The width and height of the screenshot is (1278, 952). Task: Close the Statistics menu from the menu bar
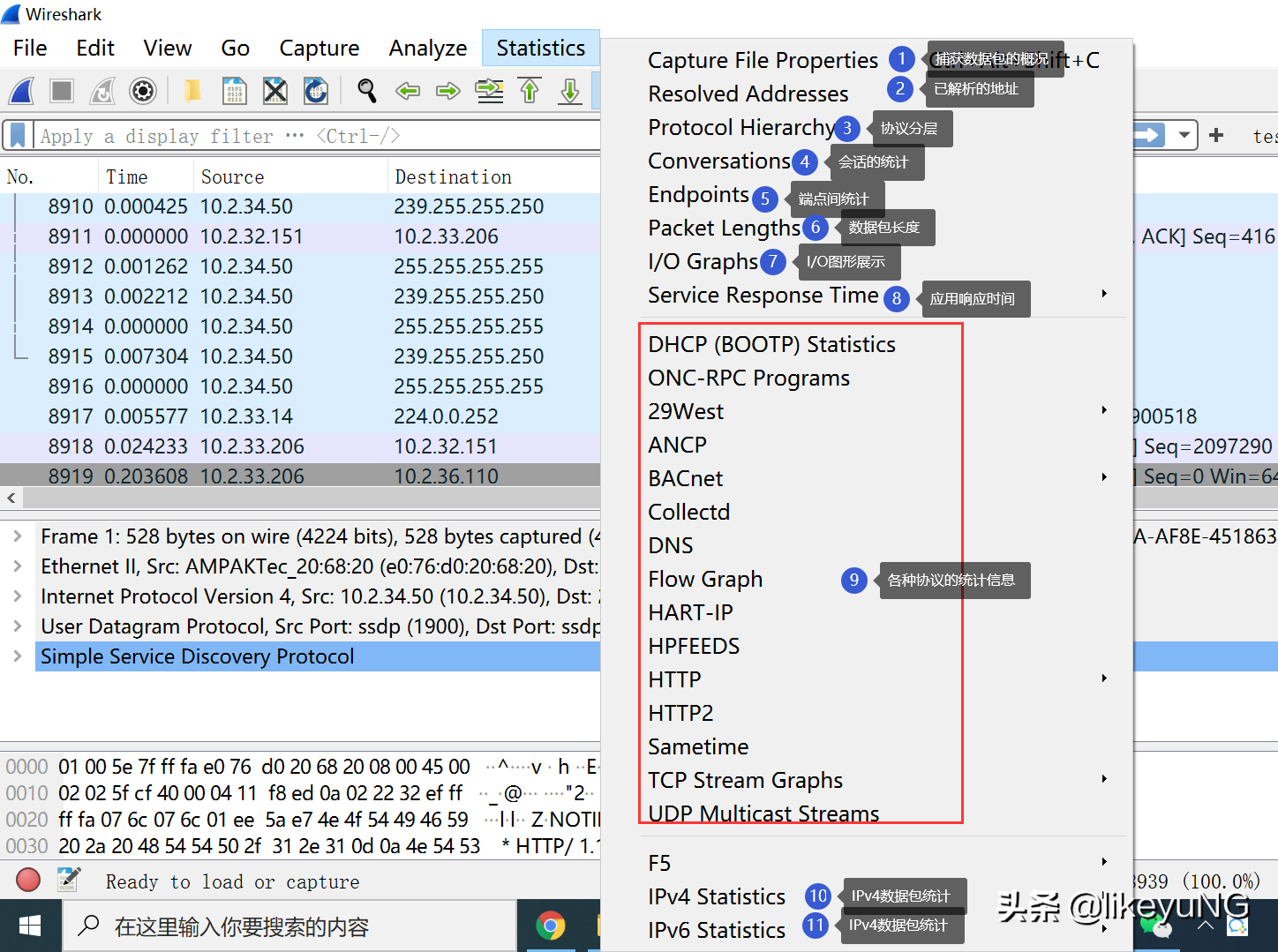coord(541,48)
